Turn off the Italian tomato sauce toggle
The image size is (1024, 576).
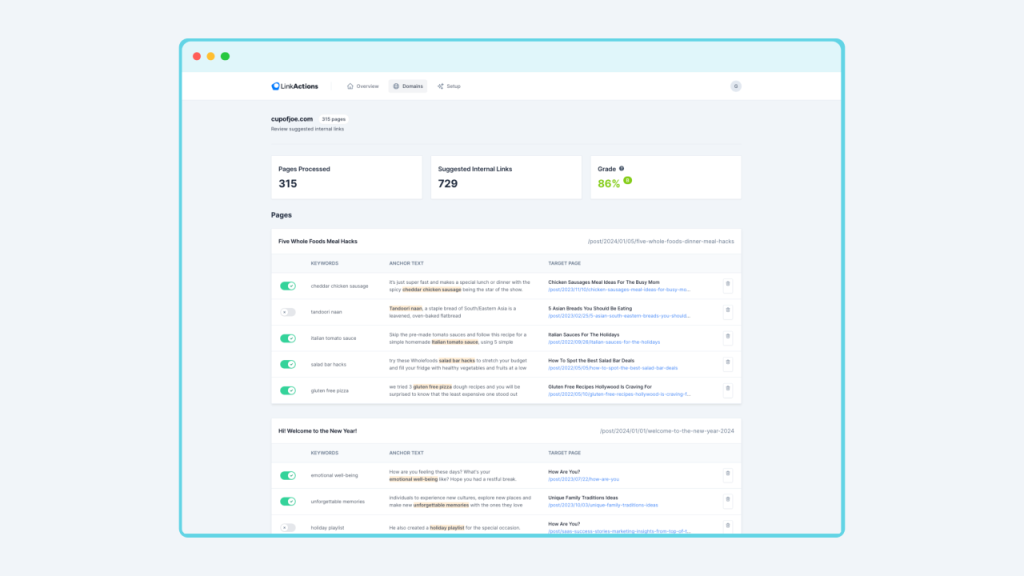[288, 338]
